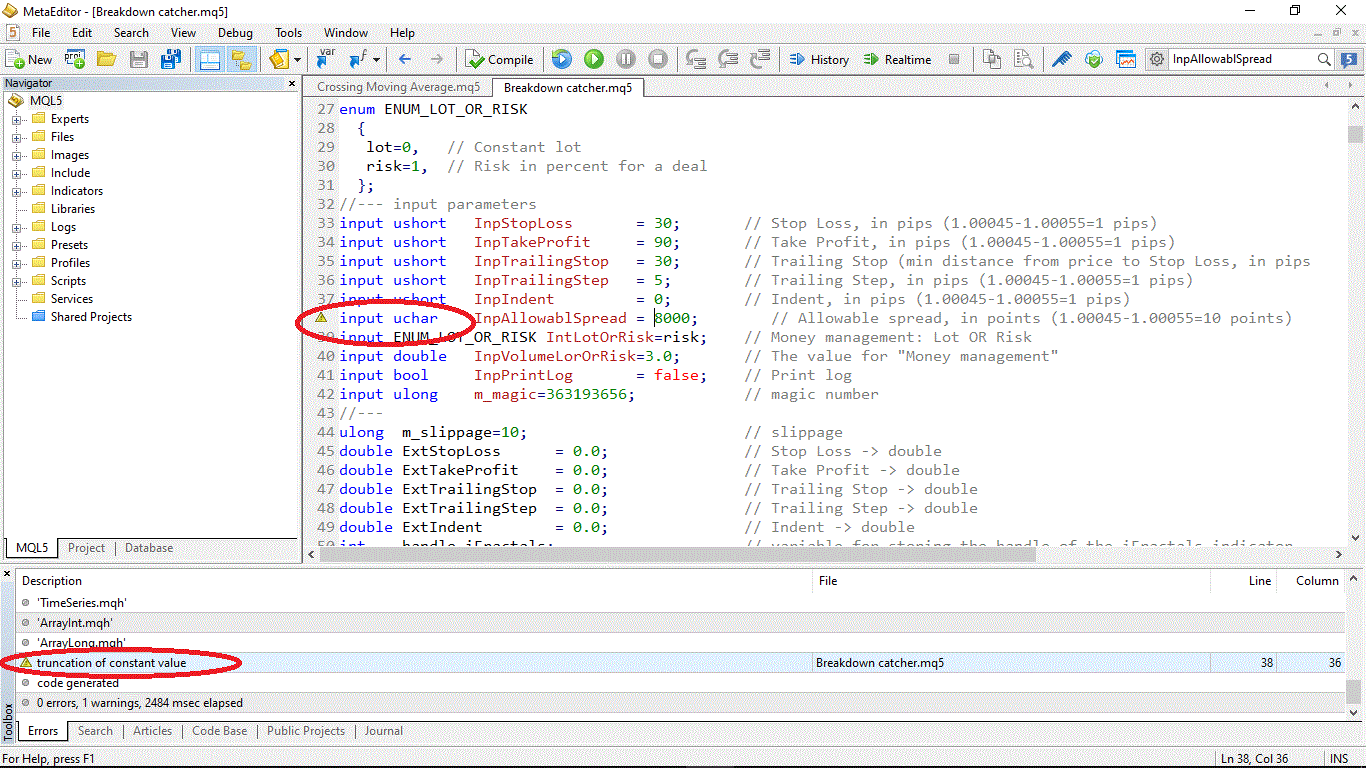Close the Navigator panel with X
Viewport: 1366px width, 768px height.
pyautogui.click(x=291, y=83)
